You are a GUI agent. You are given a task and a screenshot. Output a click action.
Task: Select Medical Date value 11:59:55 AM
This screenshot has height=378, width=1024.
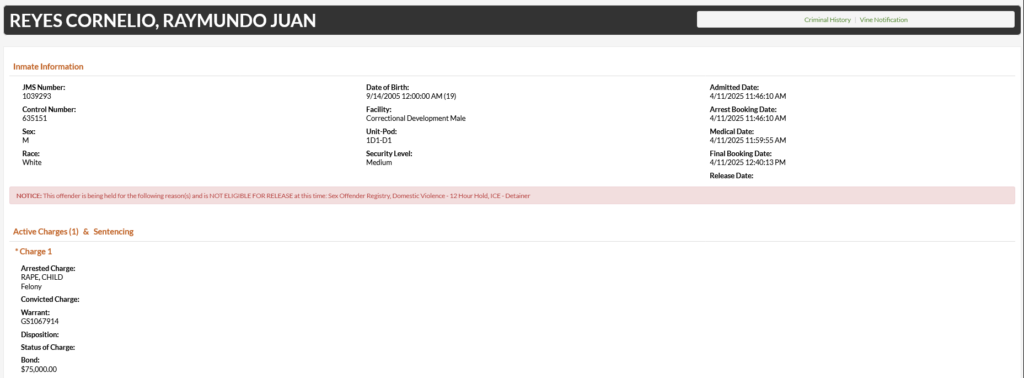(765, 140)
